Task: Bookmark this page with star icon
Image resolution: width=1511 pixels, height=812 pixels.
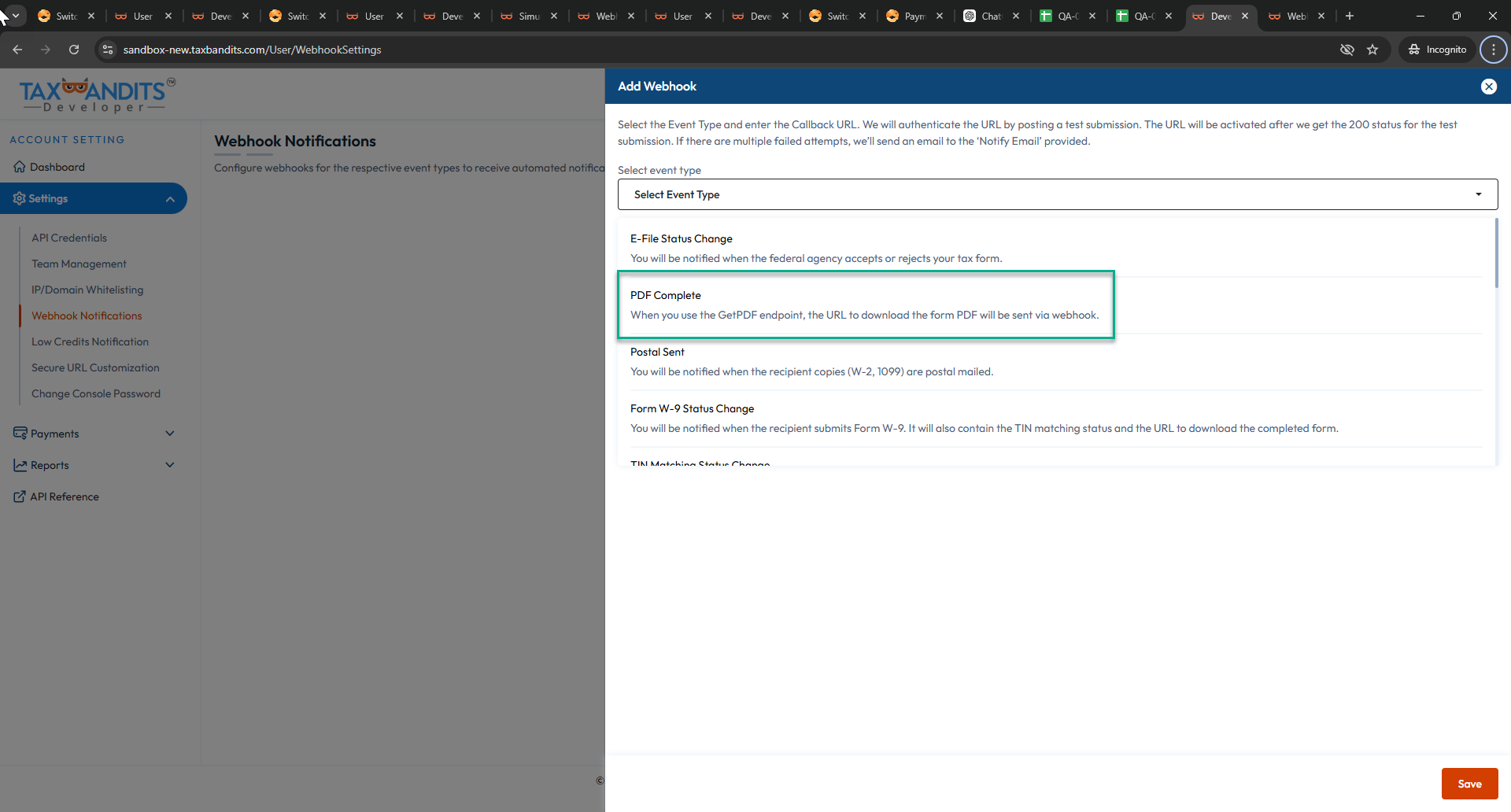Action: click(x=1372, y=50)
